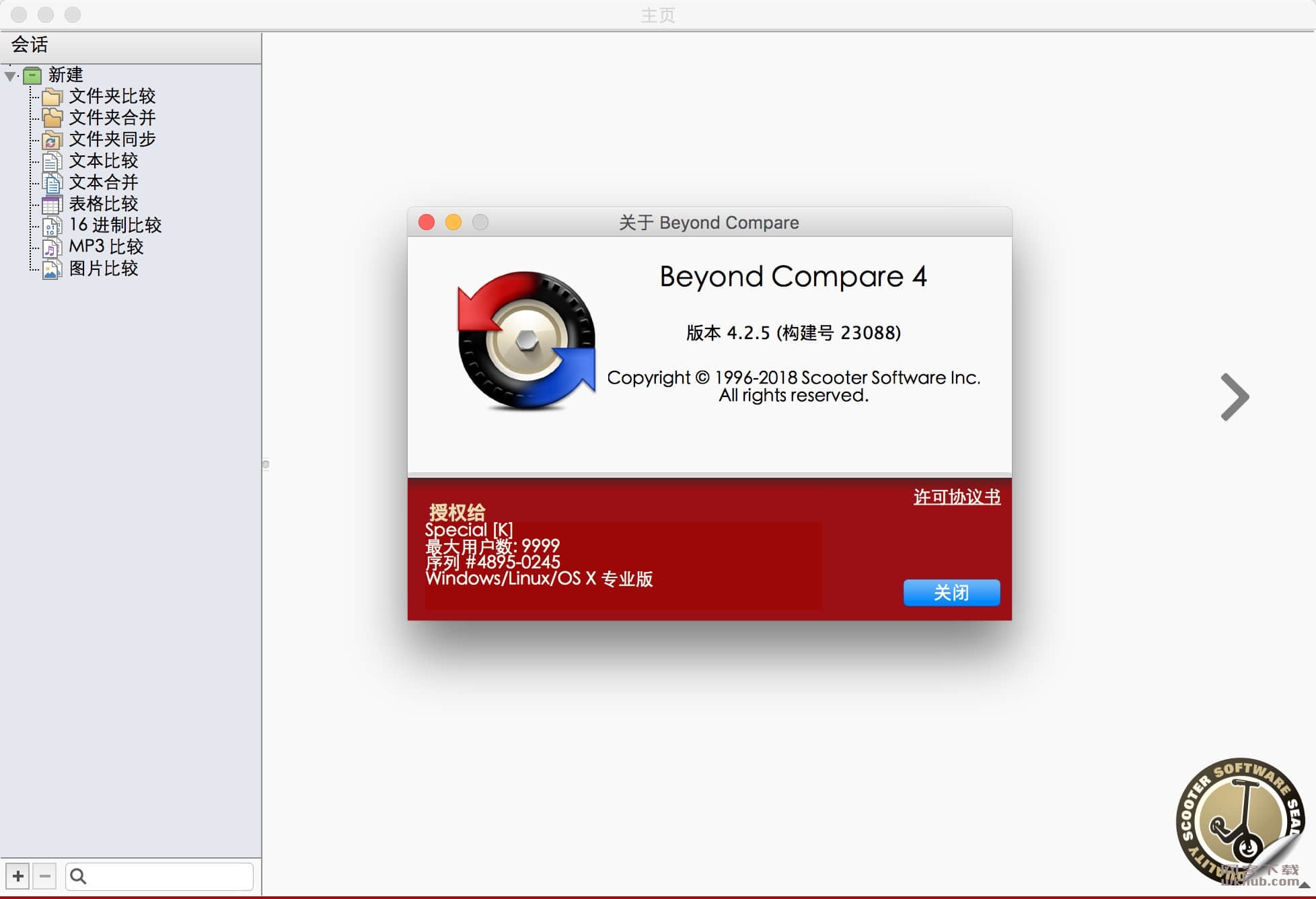Click the 图片比较 picture icon

[52, 269]
